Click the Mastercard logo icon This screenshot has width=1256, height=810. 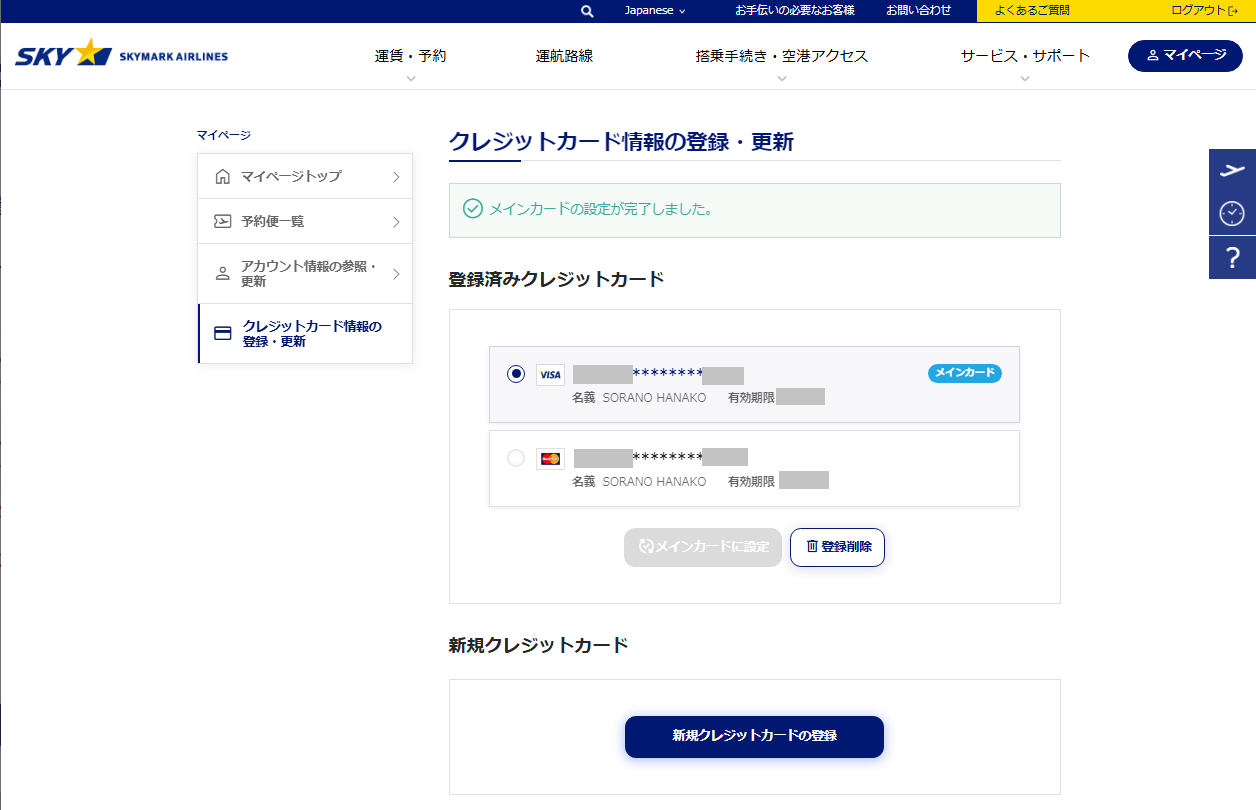click(x=550, y=459)
